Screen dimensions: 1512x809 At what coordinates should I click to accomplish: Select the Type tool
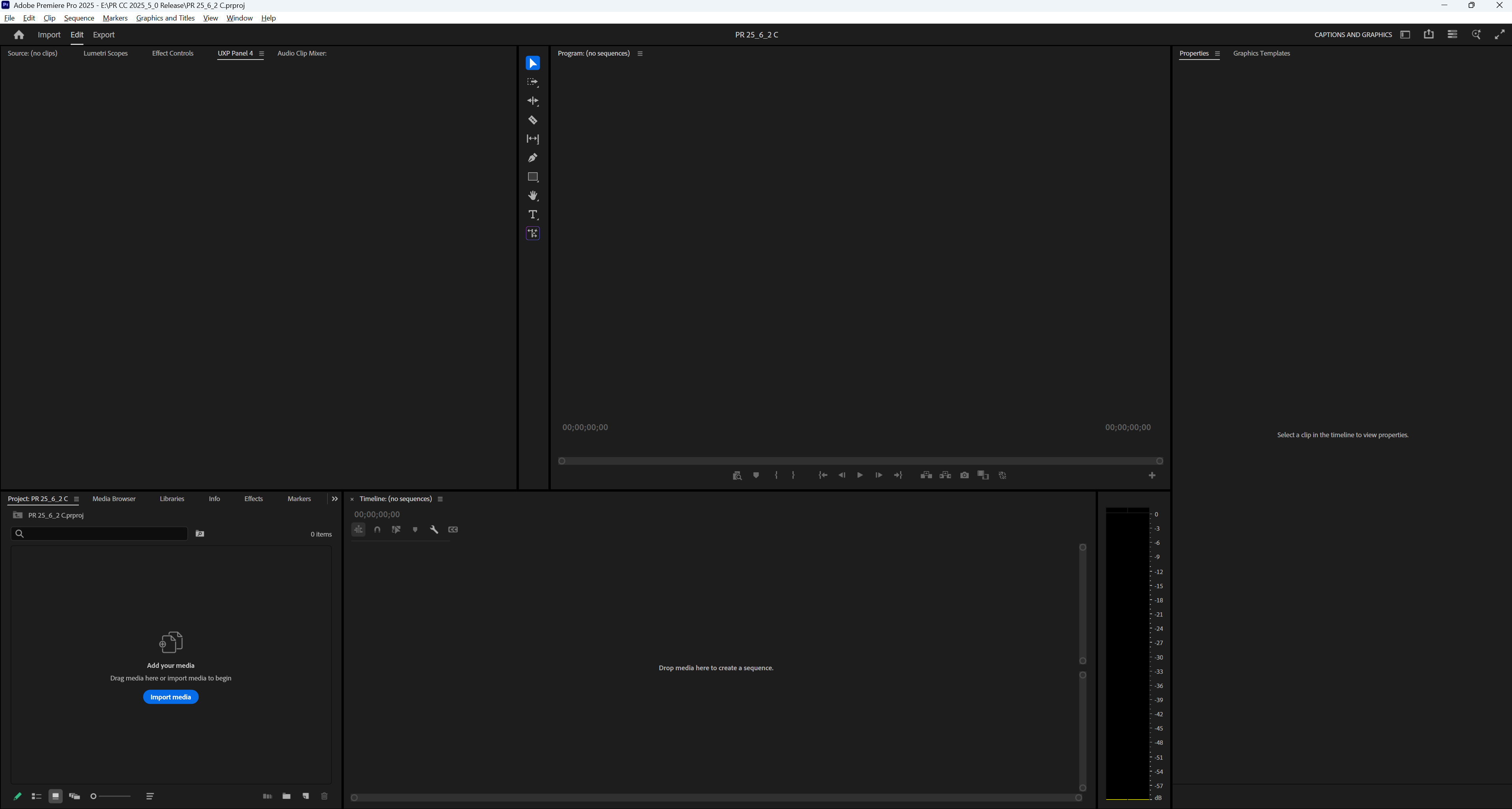point(532,214)
